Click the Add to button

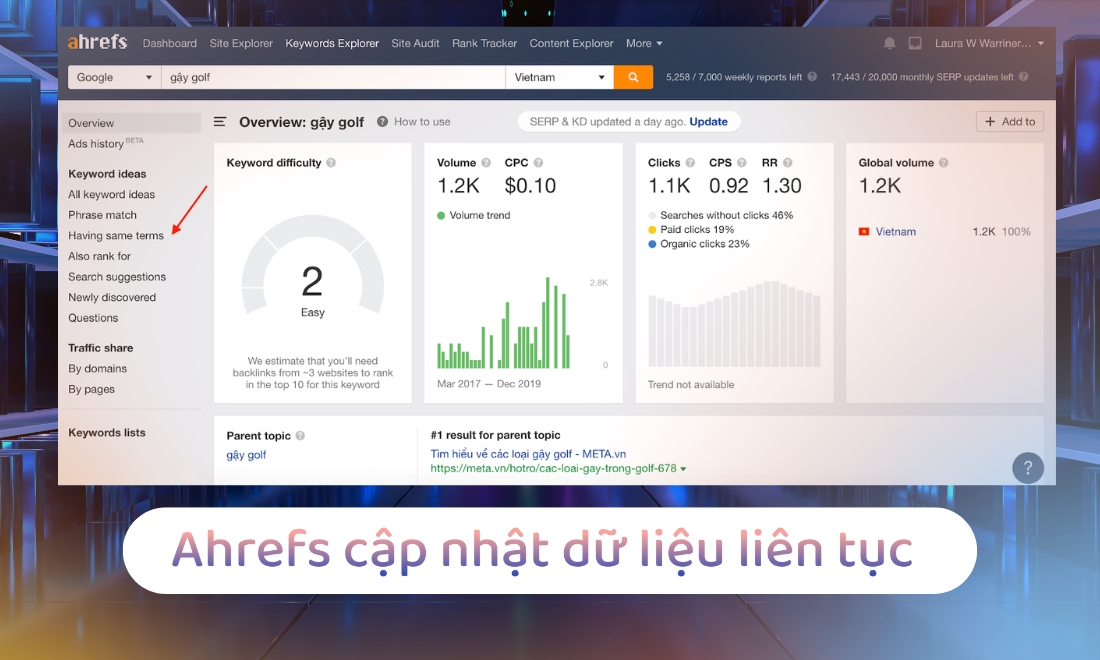point(1009,120)
